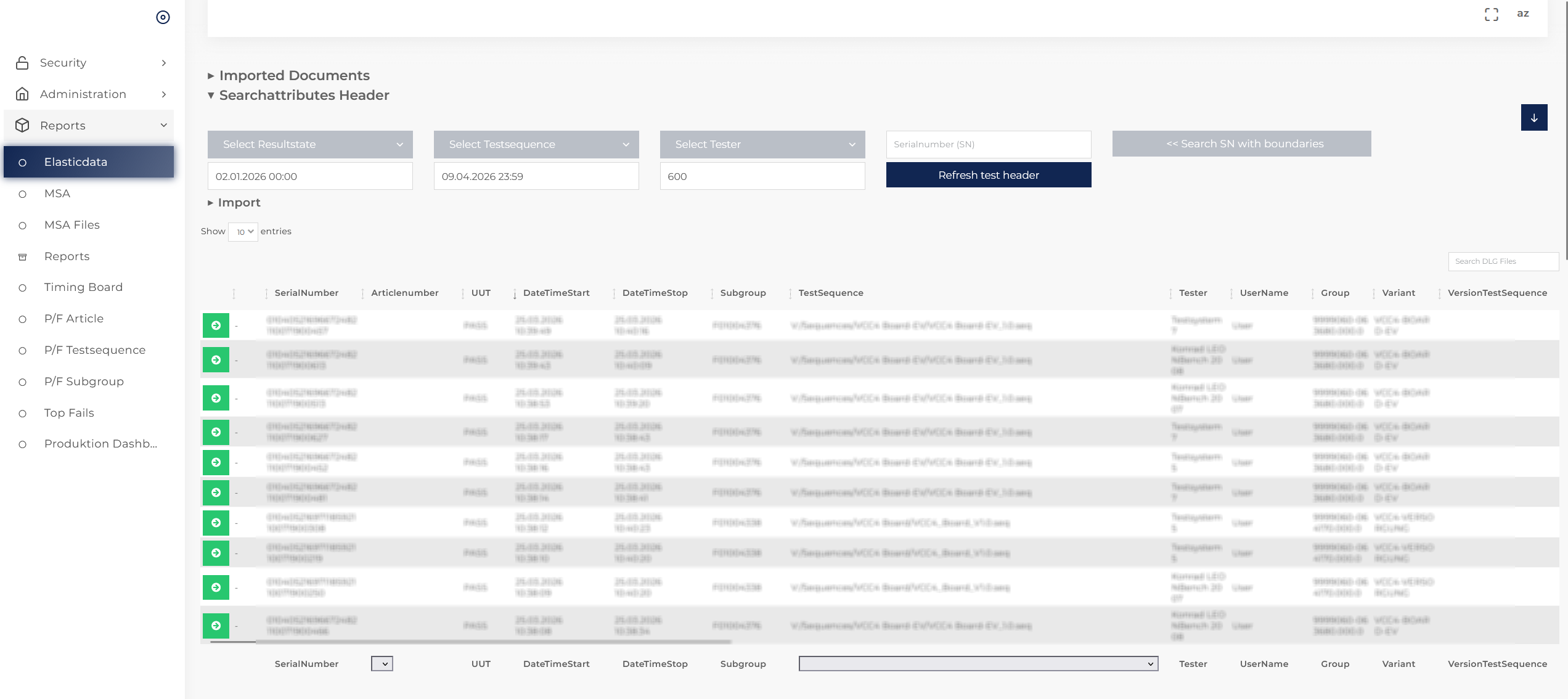Open the Select Tester dropdown

coord(762,144)
